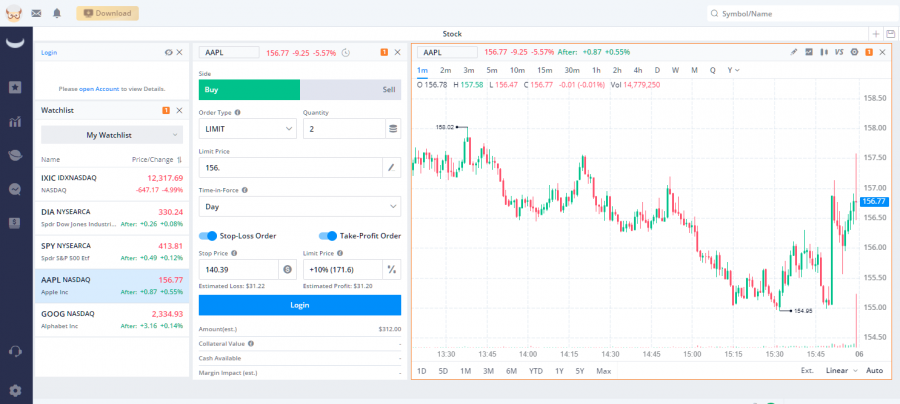Turn off the Take-Profit Order toggle
The height and width of the screenshot is (404, 900).
click(328, 236)
